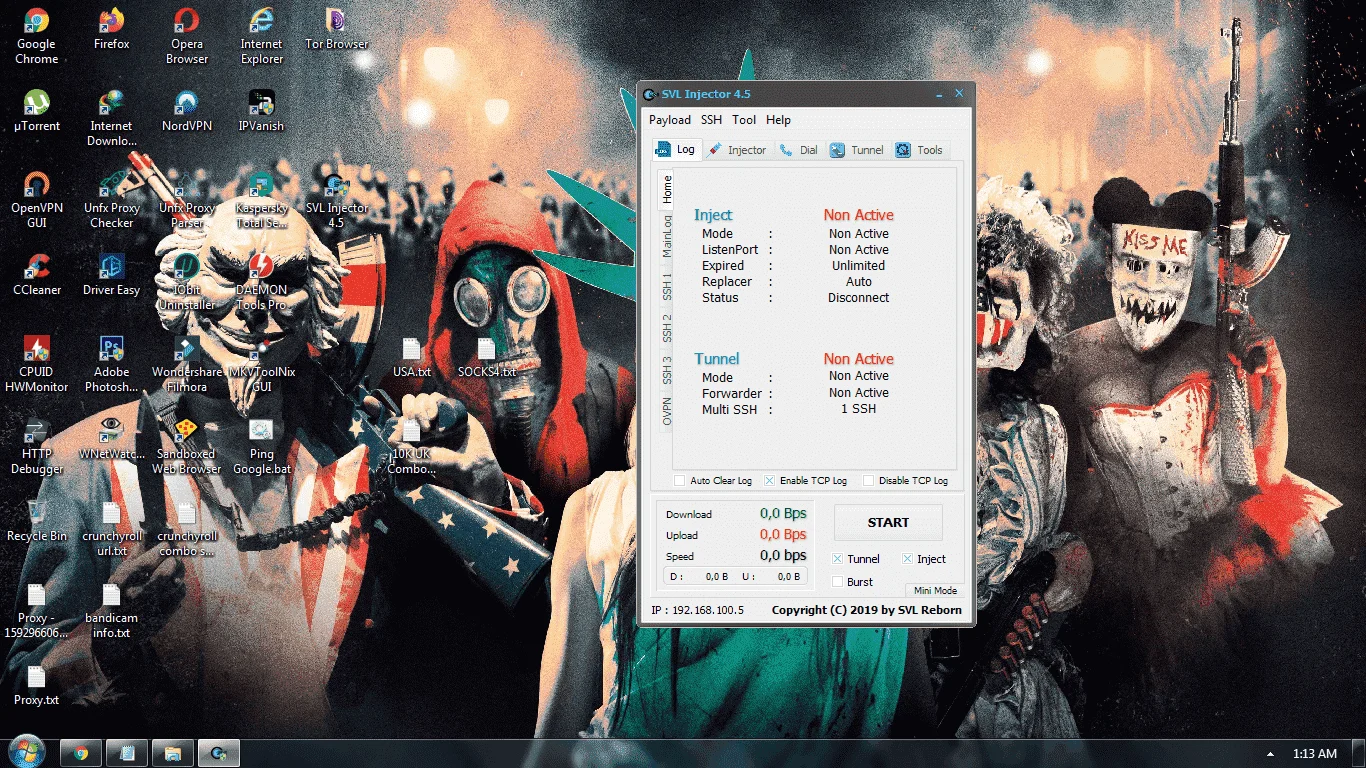Open the Help menu

pyautogui.click(x=778, y=120)
